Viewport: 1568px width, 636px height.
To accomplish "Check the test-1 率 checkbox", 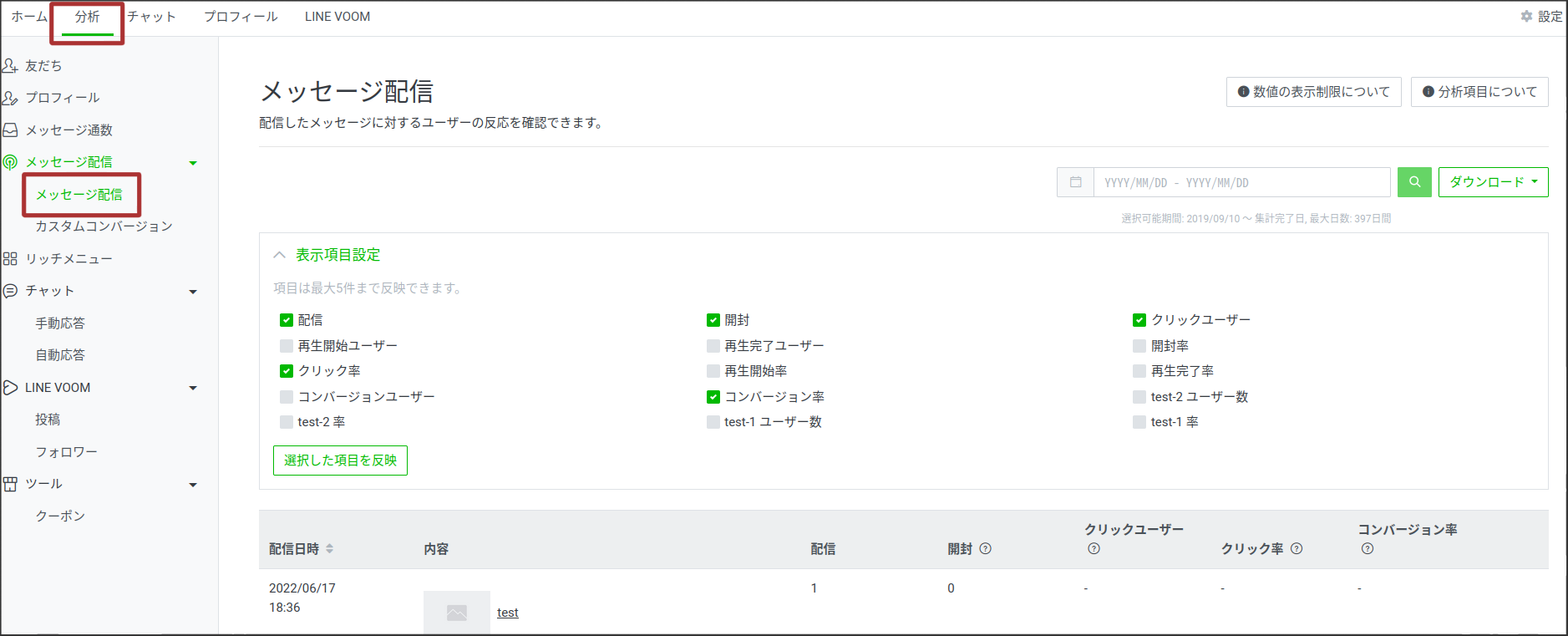I will [1139, 422].
